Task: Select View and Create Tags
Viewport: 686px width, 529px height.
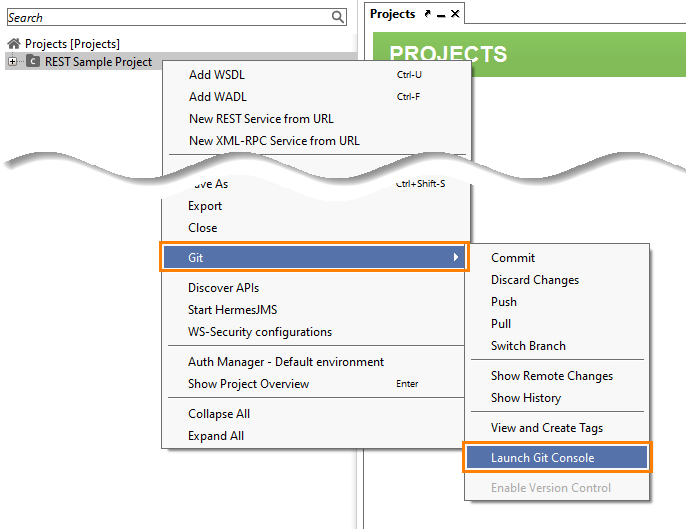Action: [x=547, y=428]
